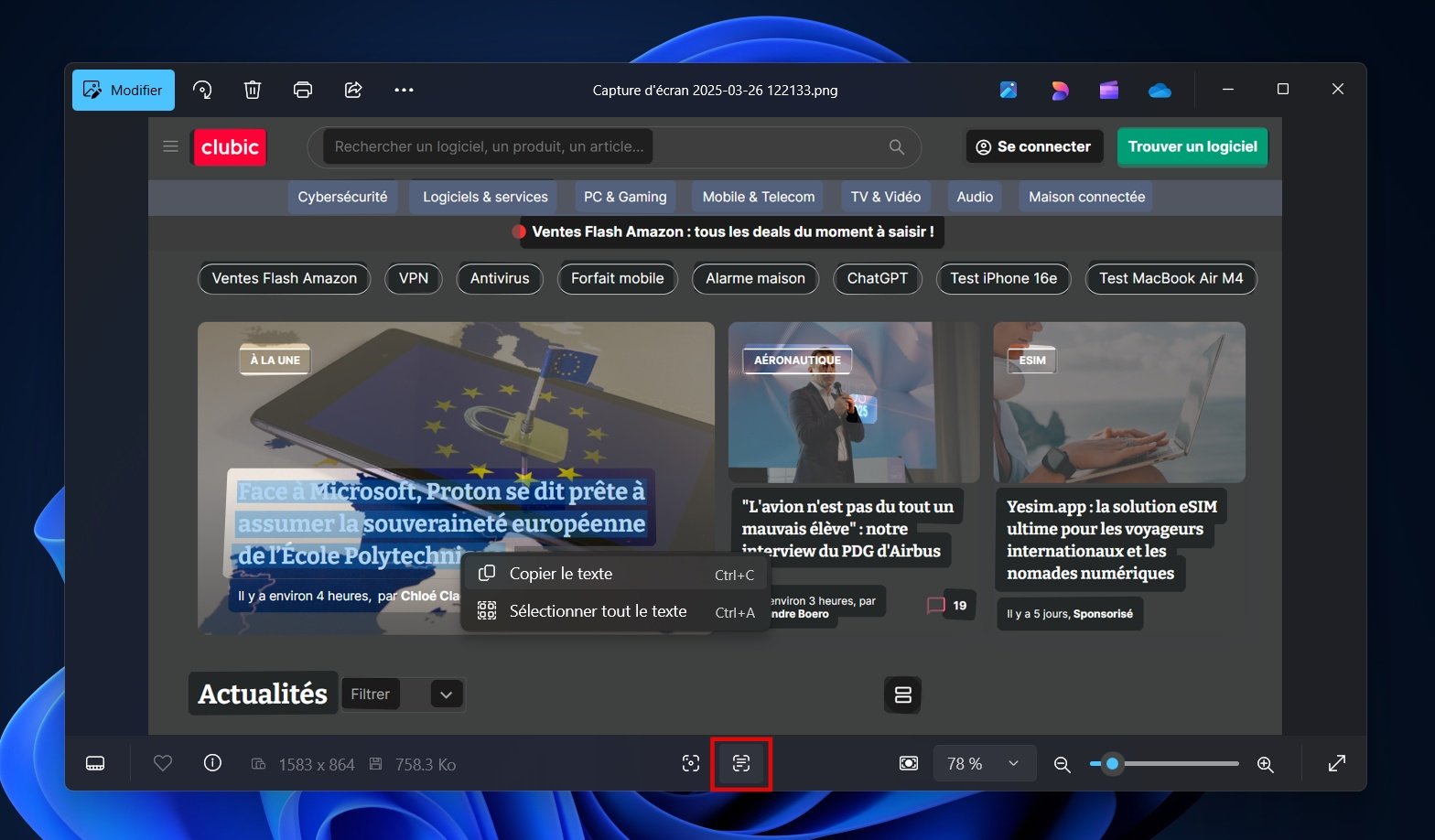Select the ChatGPT pill
Image resolution: width=1435 pixels, height=840 pixels.
[x=878, y=278]
